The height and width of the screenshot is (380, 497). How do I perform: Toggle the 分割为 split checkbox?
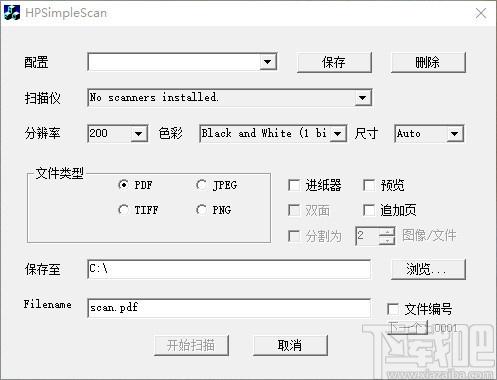(294, 236)
